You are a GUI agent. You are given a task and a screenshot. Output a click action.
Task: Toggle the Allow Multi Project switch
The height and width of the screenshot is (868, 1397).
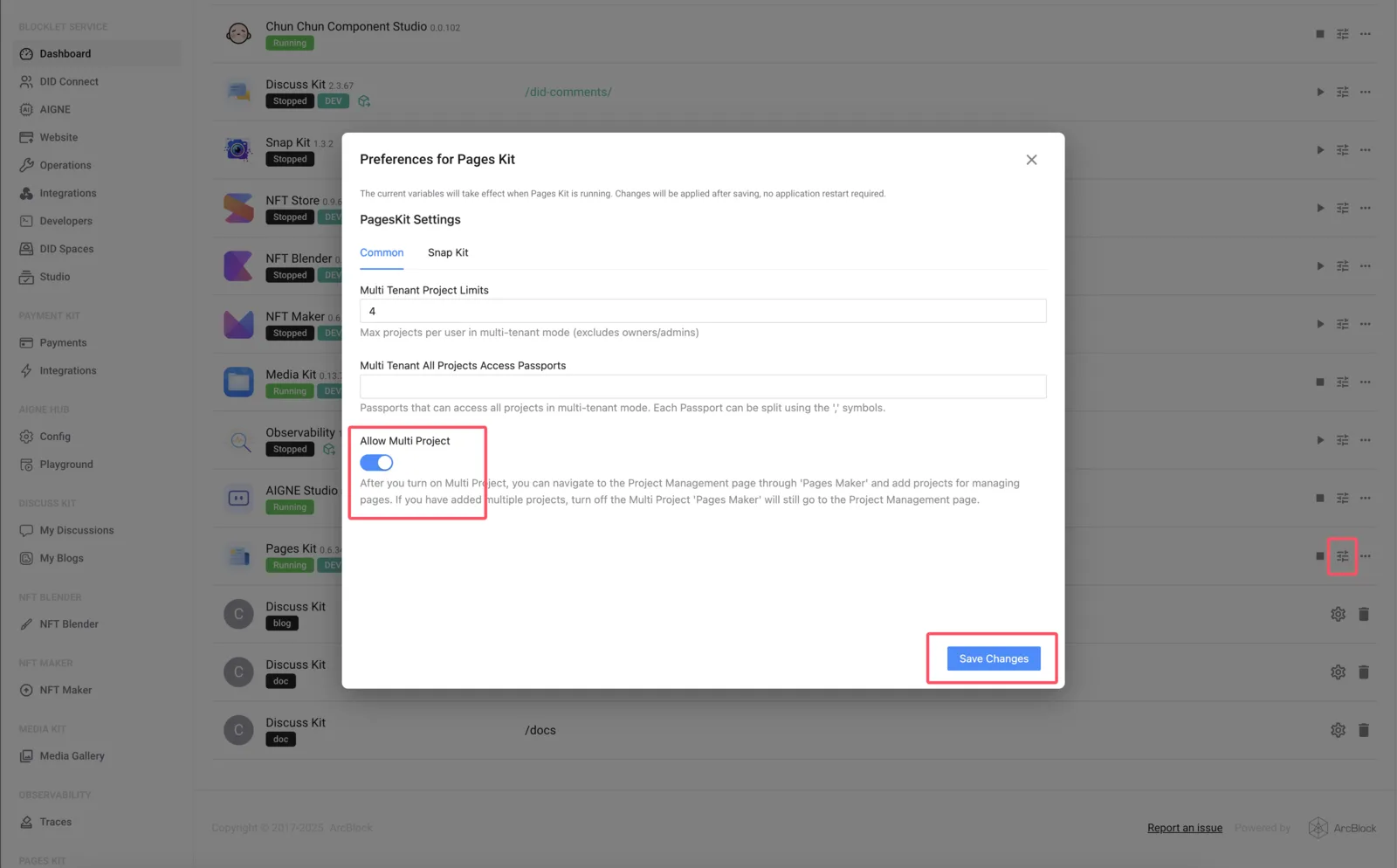click(x=376, y=463)
